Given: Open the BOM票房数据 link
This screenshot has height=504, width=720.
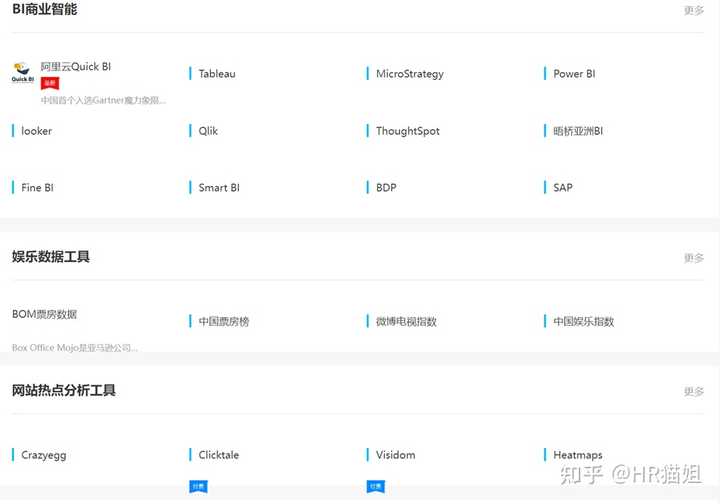Looking at the screenshot, I should click(44, 314).
